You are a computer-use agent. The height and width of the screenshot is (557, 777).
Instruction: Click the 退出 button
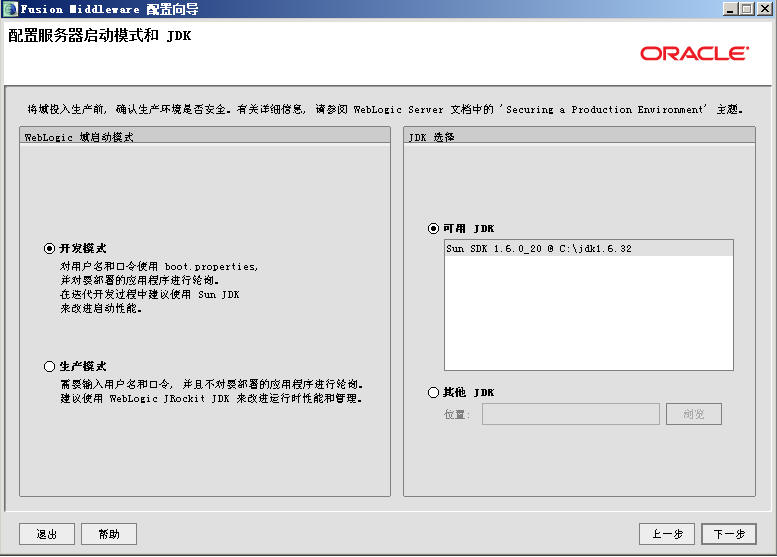(47, 534)
